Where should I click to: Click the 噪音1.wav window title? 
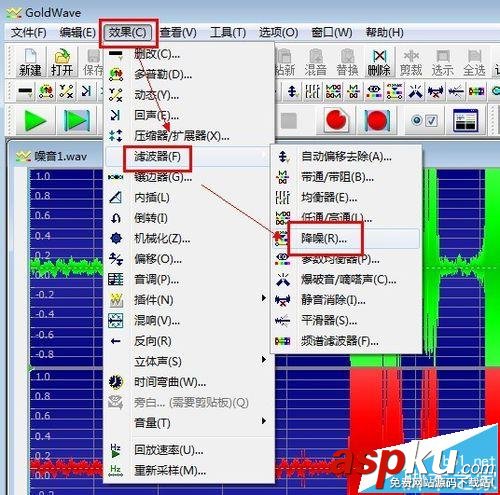click(60, 156)
